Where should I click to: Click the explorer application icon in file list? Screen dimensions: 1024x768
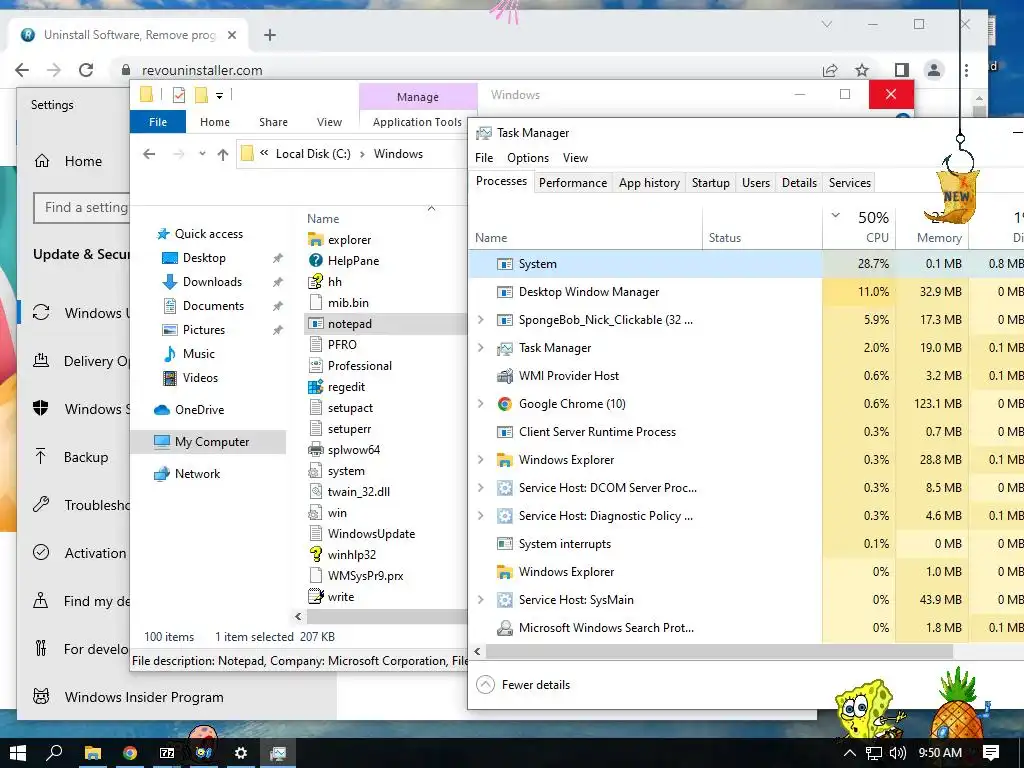tap(315, 240)
